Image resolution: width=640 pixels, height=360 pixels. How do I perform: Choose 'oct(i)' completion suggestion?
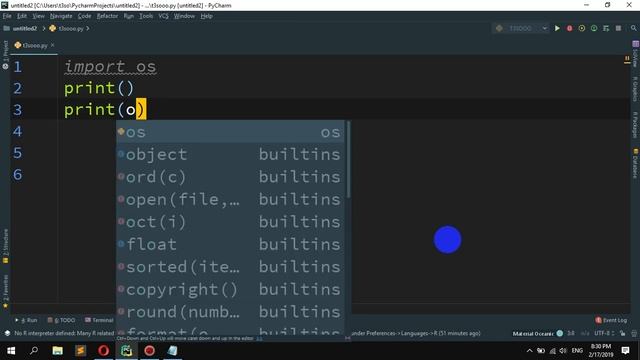point(230,222)
